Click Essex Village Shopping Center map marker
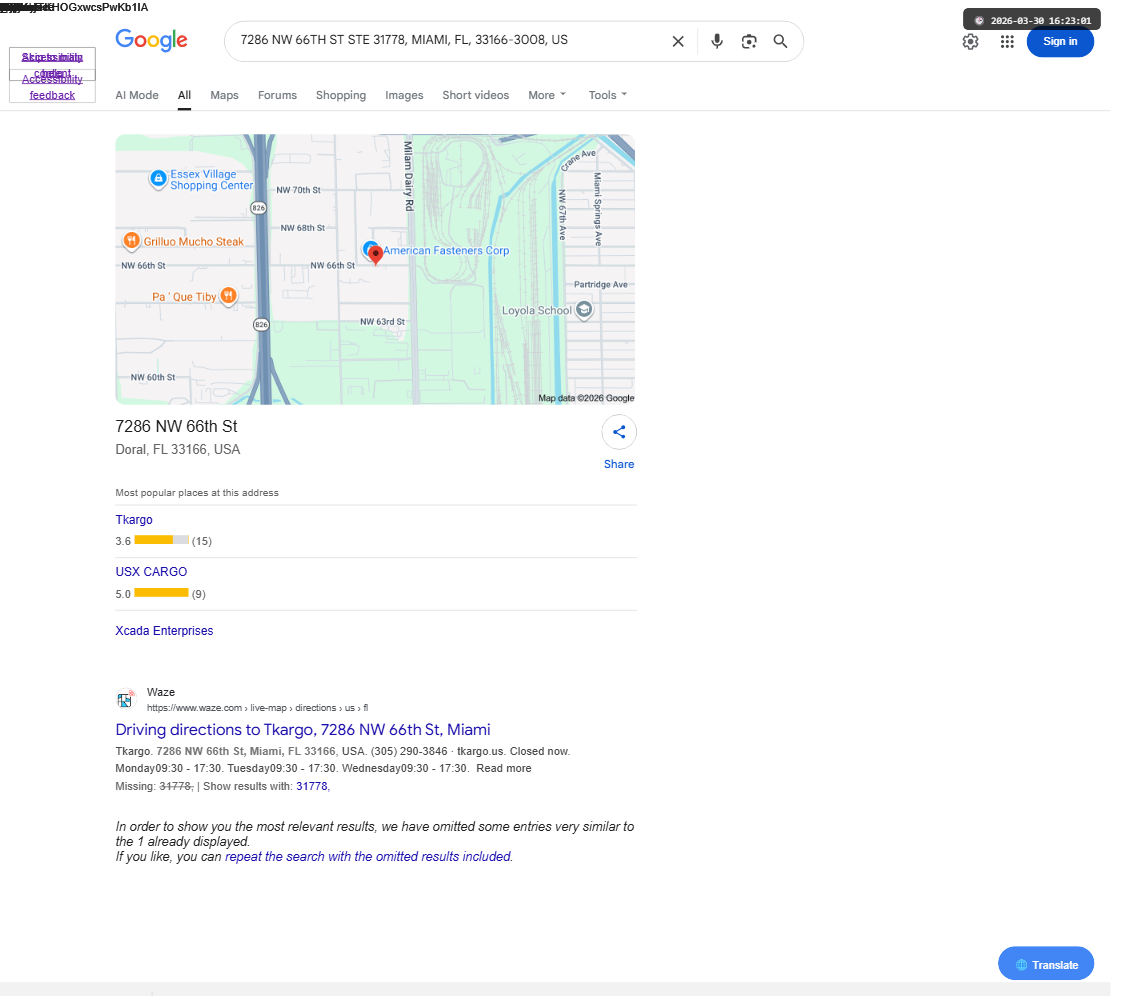The image size is (1124, 996). (158, 178)
